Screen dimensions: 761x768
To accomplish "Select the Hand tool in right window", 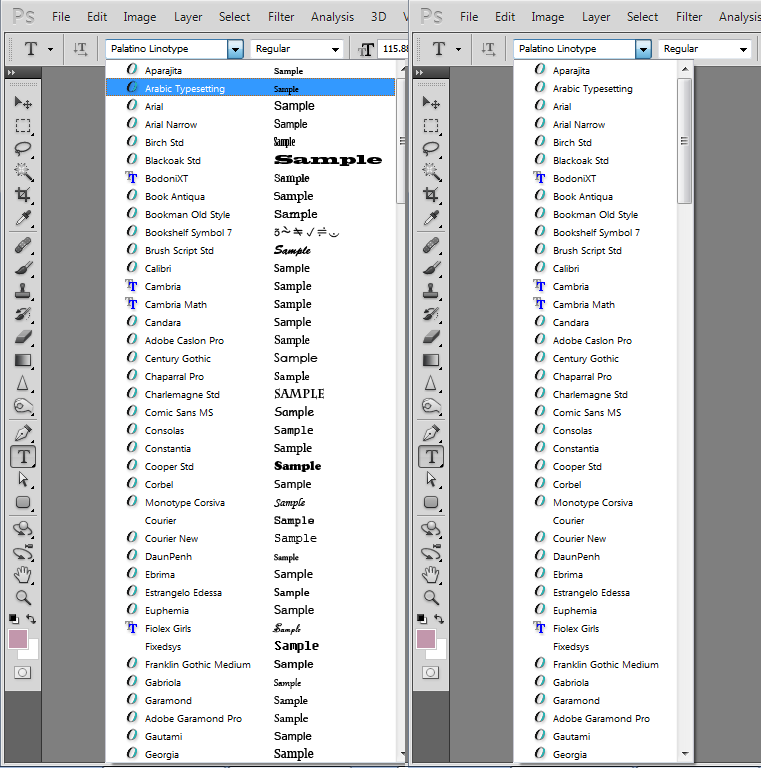I will click(x=431, y=575).
